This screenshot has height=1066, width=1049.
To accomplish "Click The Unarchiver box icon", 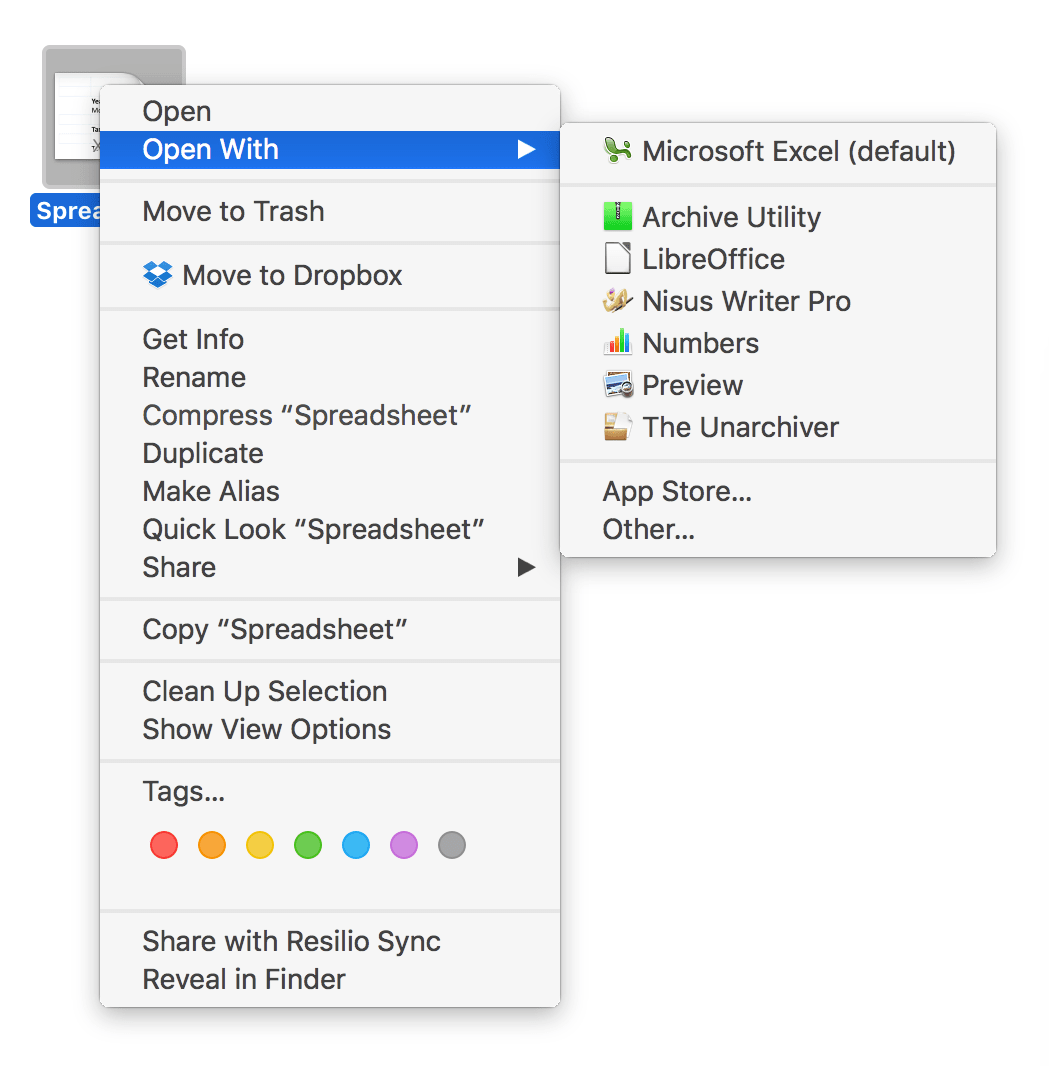I will point(617,427).
